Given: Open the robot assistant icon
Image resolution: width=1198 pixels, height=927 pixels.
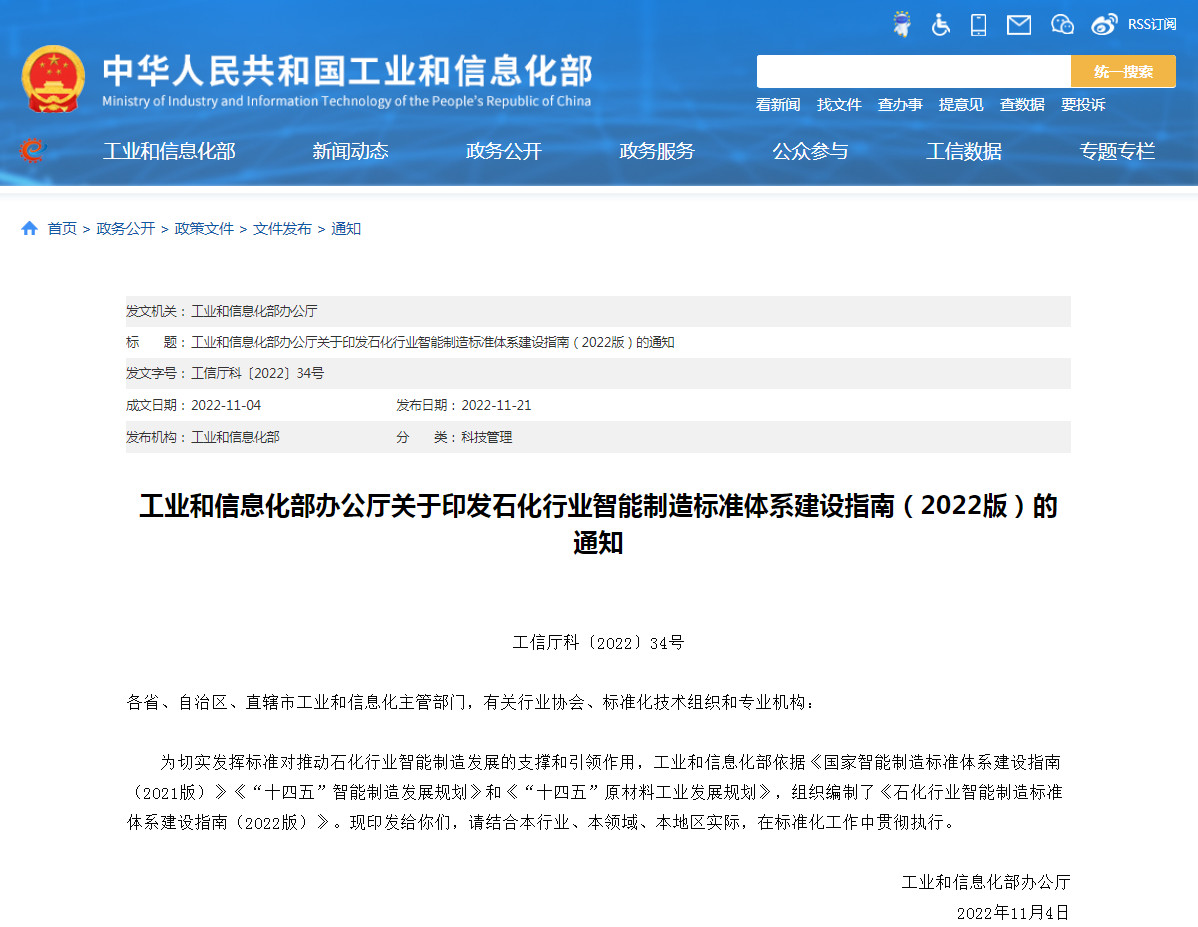Looking at the screenshot, I should [x=902, y=24].
